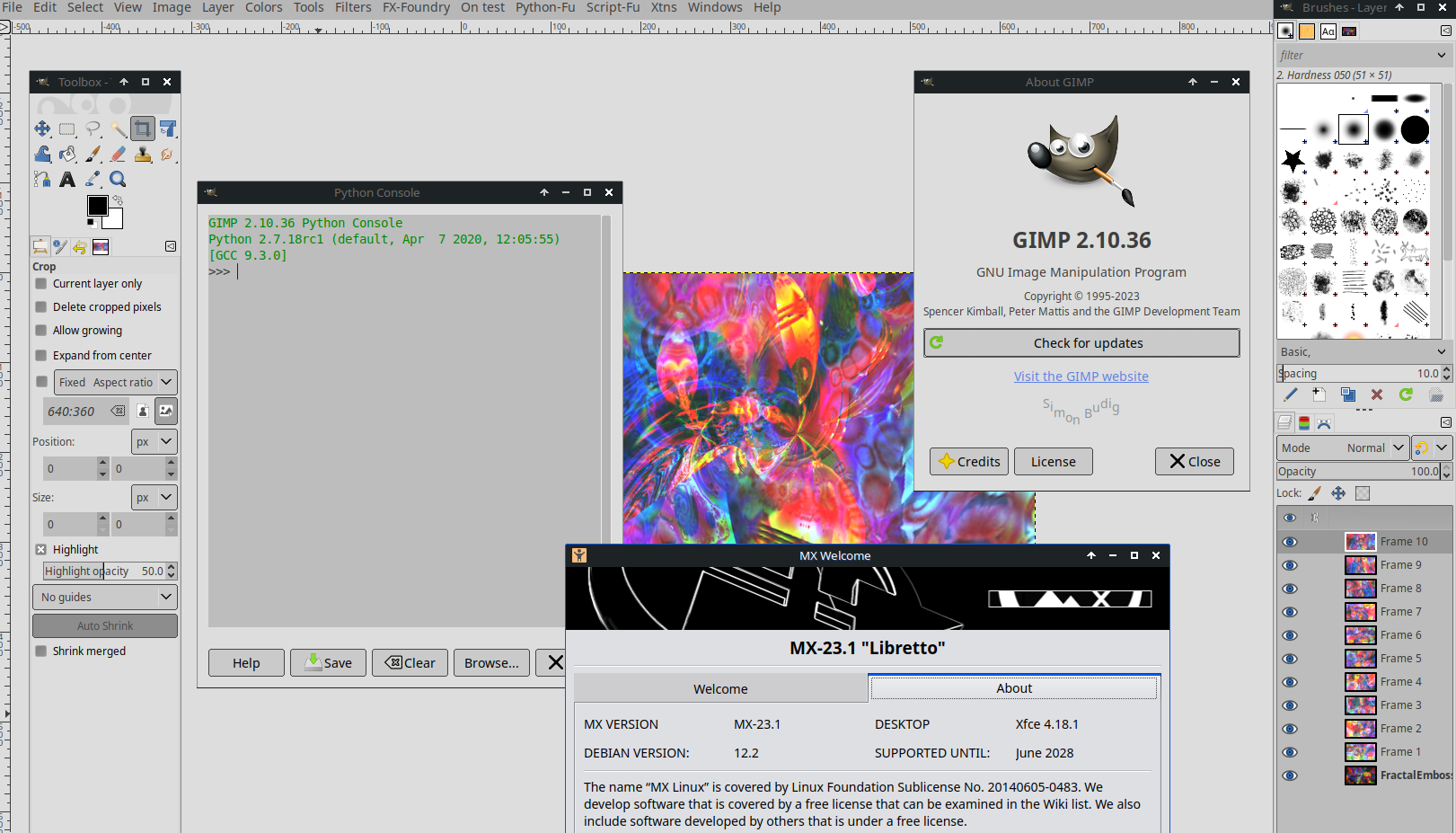Image resolution: width=1456 pixels, height=833 pixels.
Task: Toggle visibility of the FractalEmboss layer
Action: (1290, 775)
